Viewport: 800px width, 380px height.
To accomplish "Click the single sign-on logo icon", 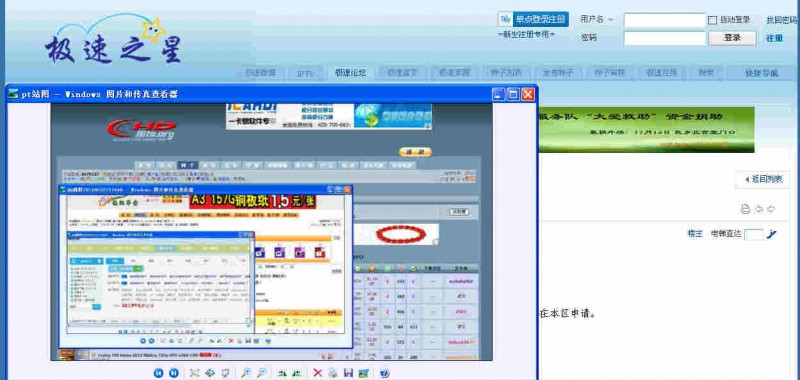I will [505, 19].
